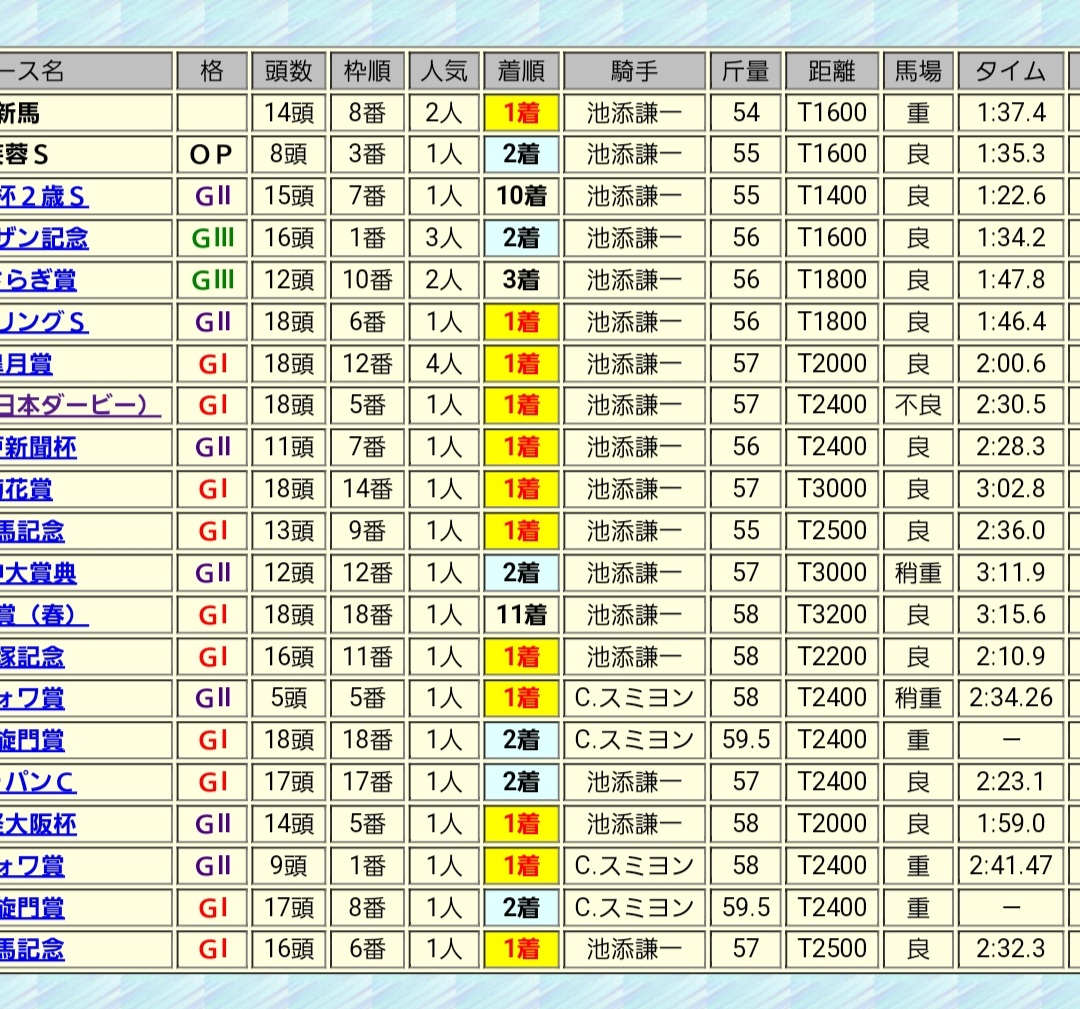Select the 54 weight cell

(745, 113)
